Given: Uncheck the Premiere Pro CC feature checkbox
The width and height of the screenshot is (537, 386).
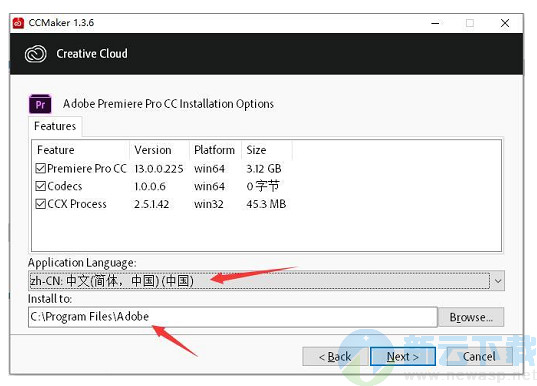Looking at the screenshot, I should point(40,168).
